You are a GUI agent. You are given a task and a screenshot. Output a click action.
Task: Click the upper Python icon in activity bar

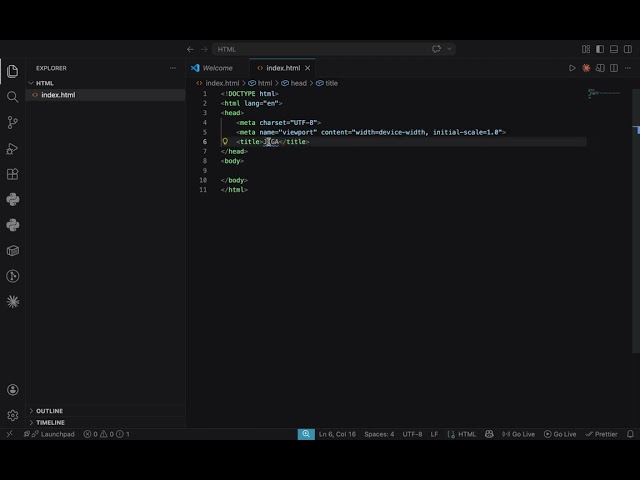[13, 200]
